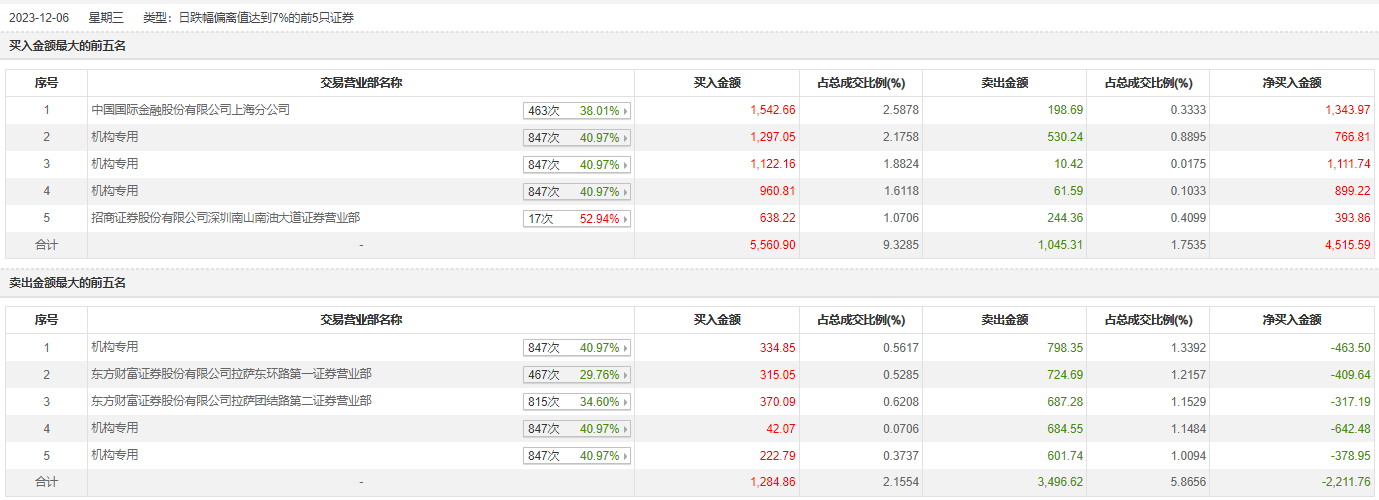Click arrow icon in buy-table row 3 stats box

tap(627, 165)
